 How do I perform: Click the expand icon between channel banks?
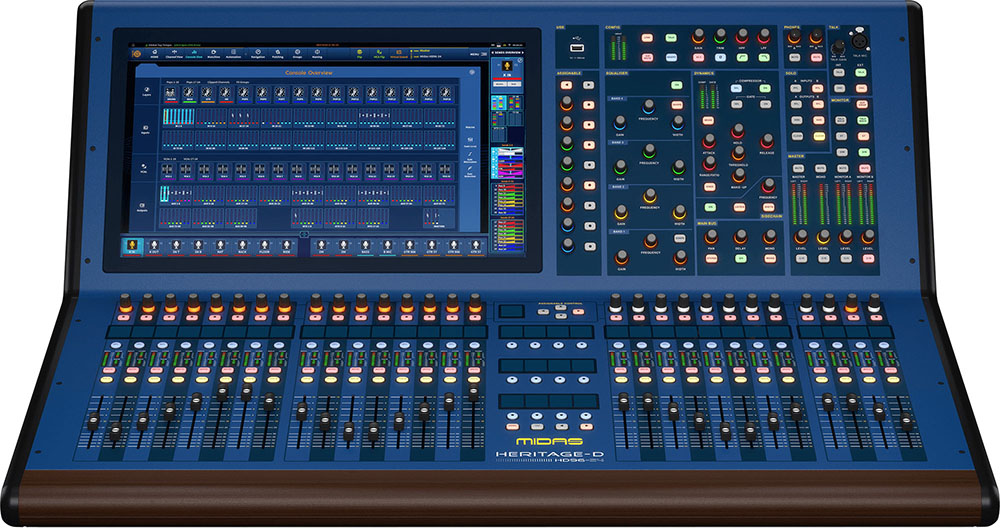tap(304, 234)
